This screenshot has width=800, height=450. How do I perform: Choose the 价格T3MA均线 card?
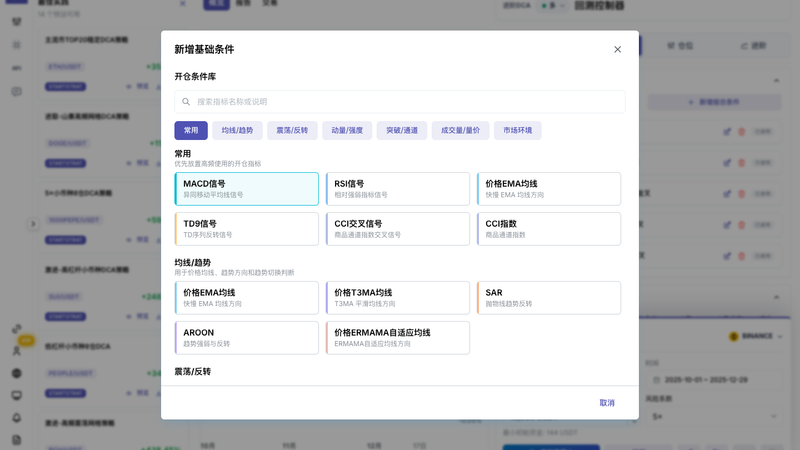[x=397, y=298]
